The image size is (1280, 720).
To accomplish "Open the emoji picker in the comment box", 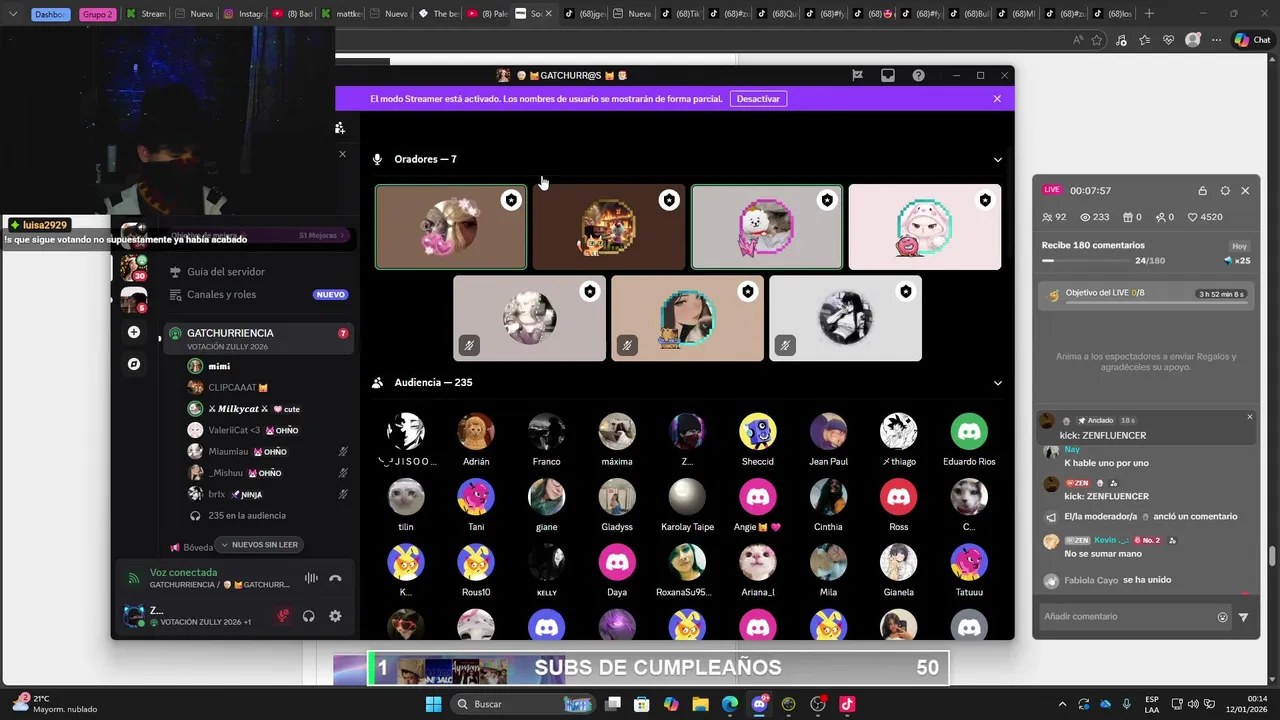I will coord(1222,617).
